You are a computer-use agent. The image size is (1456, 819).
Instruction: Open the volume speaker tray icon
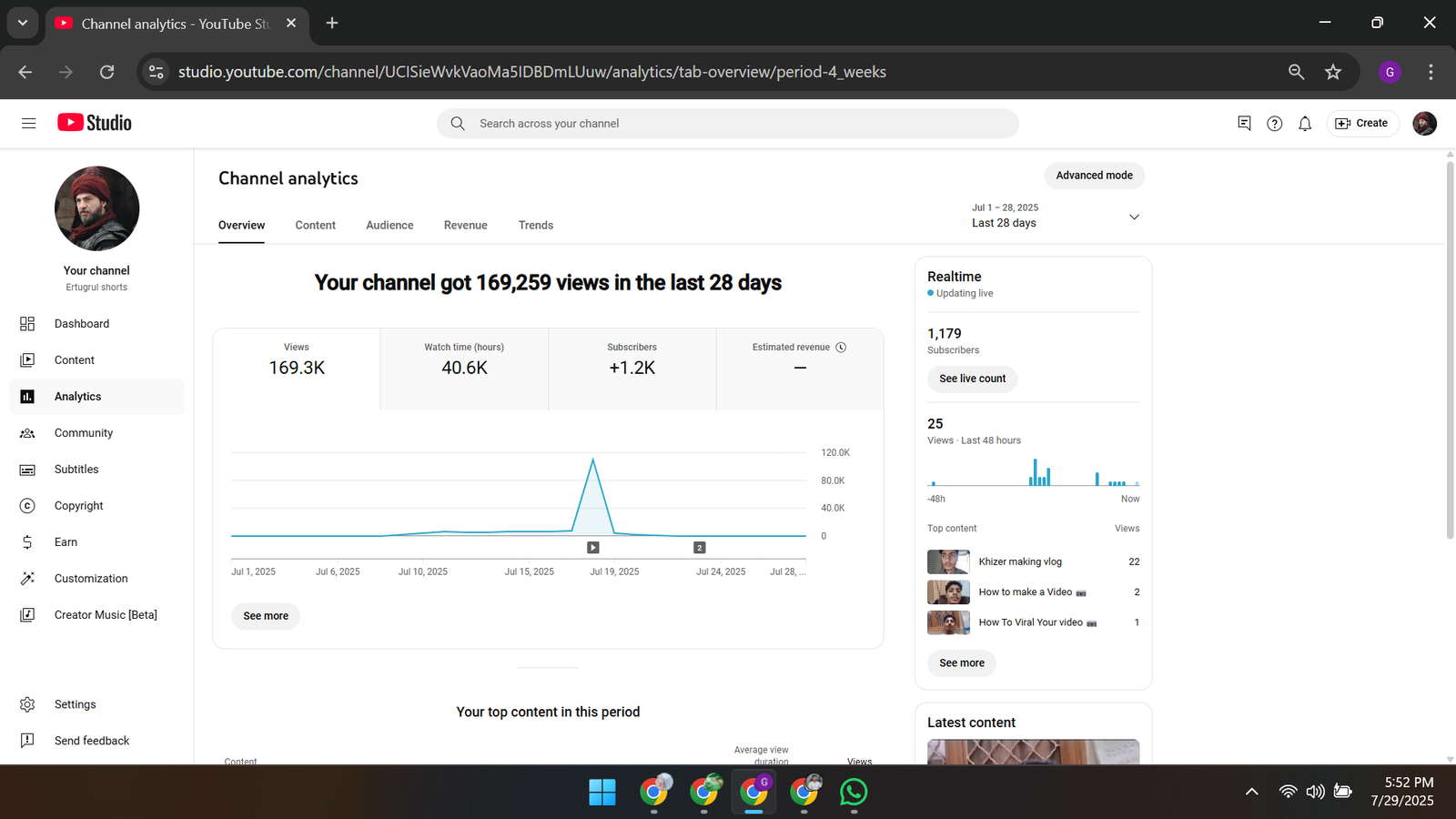1315,792
